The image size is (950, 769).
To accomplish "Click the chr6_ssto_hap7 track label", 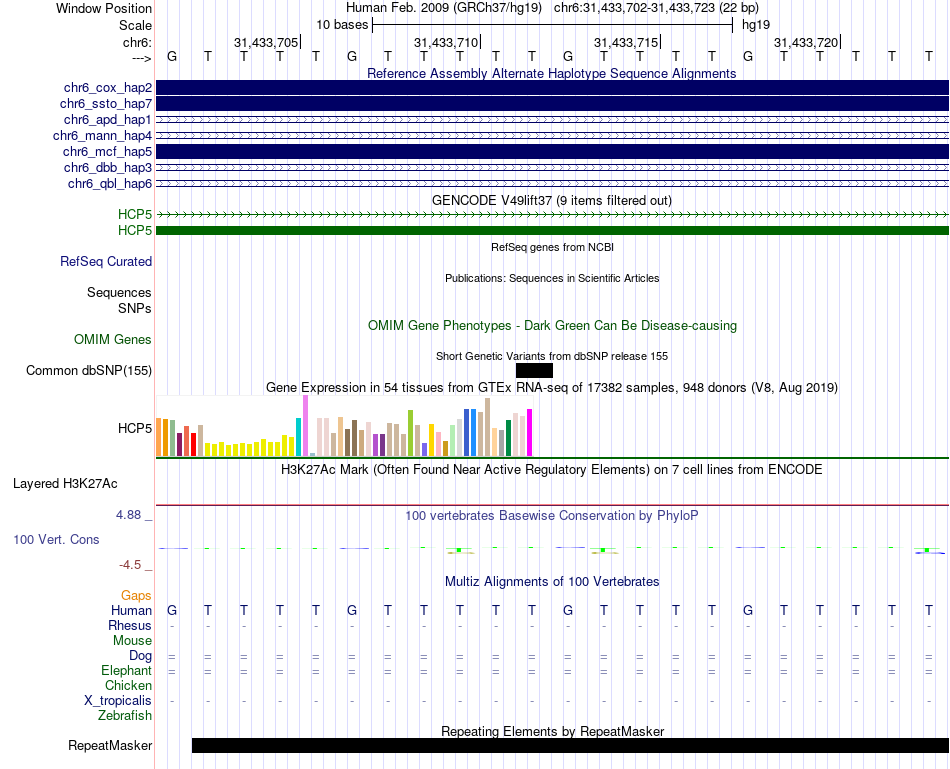I will [105, 104].
